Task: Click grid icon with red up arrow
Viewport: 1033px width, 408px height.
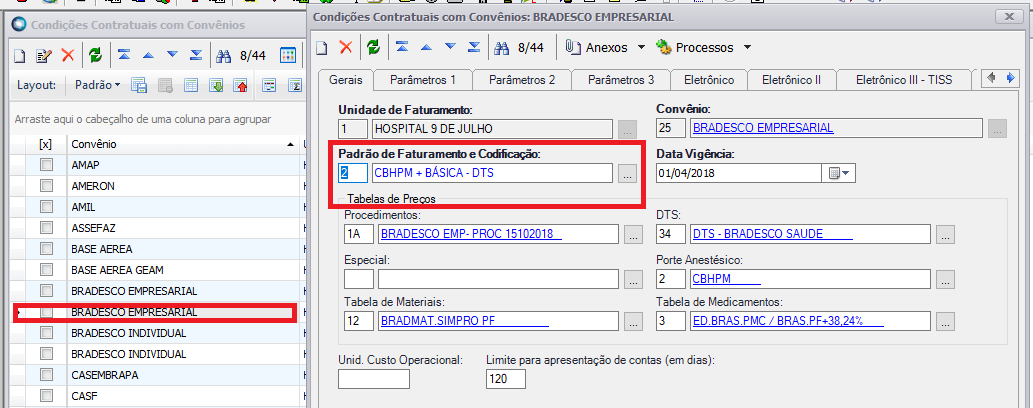Action: click(240, 86)
